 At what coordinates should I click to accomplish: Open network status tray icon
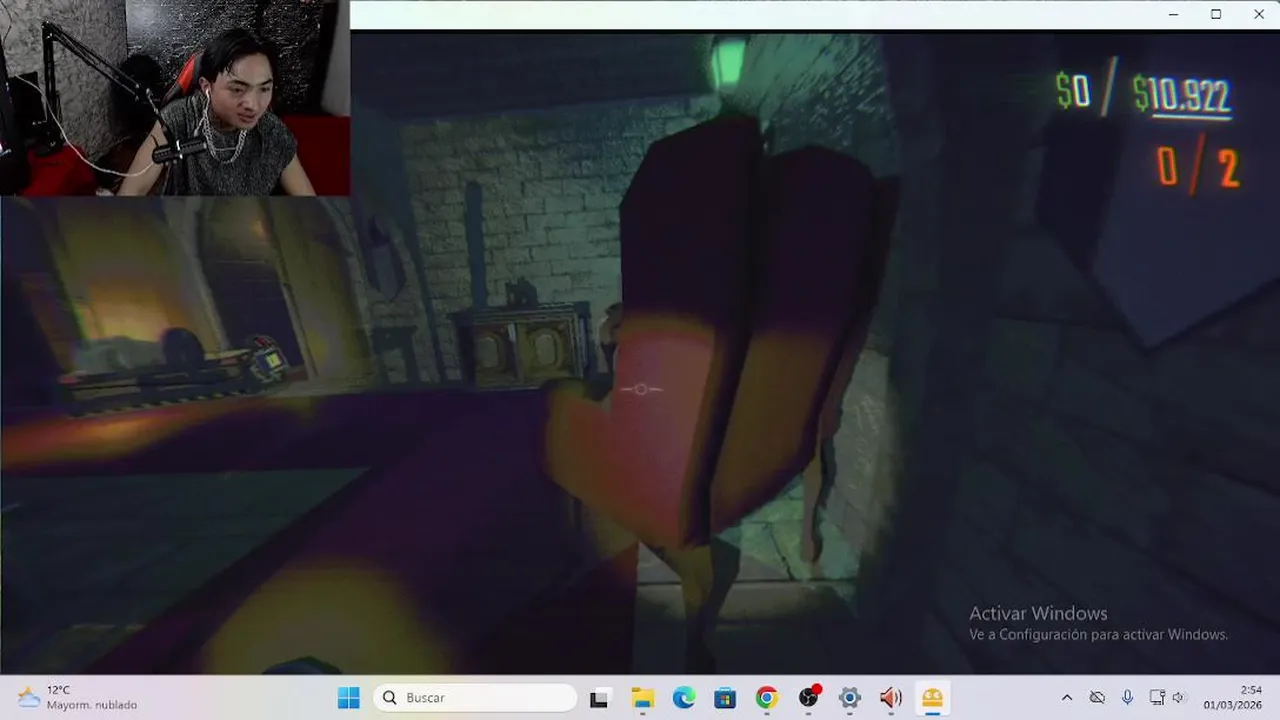[1157, 698]
